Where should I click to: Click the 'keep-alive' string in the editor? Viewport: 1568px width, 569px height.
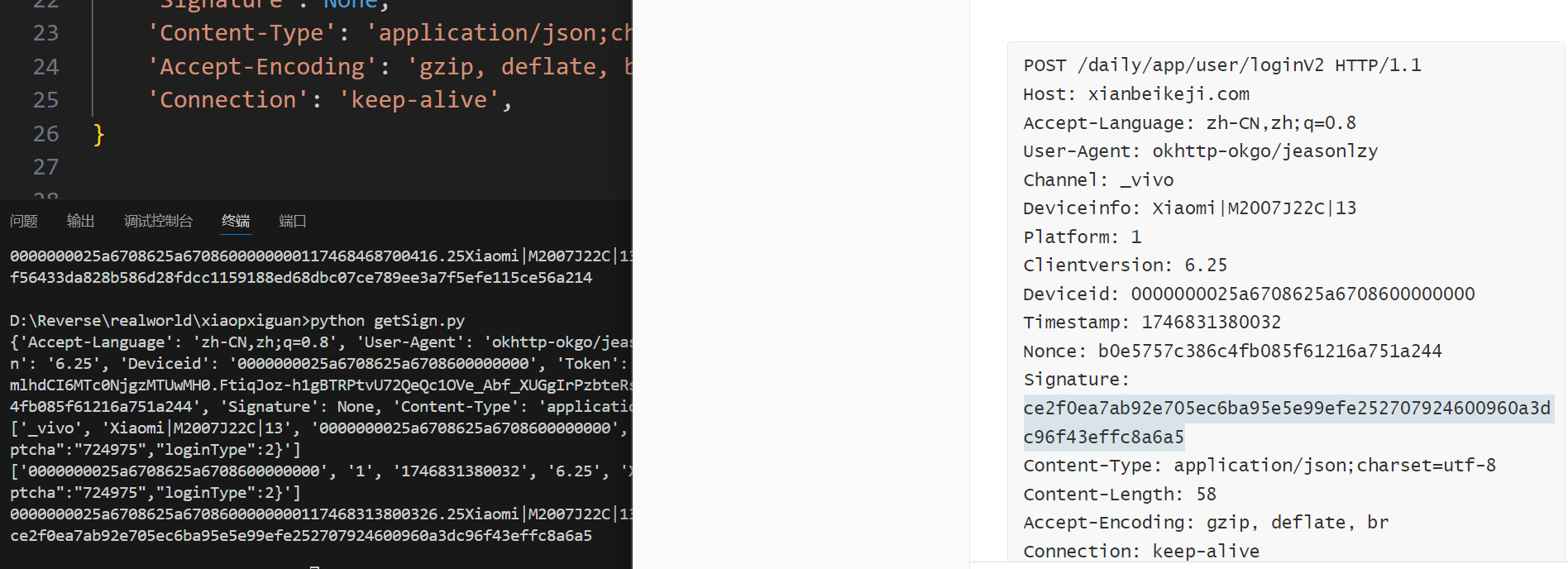point(419,100)
